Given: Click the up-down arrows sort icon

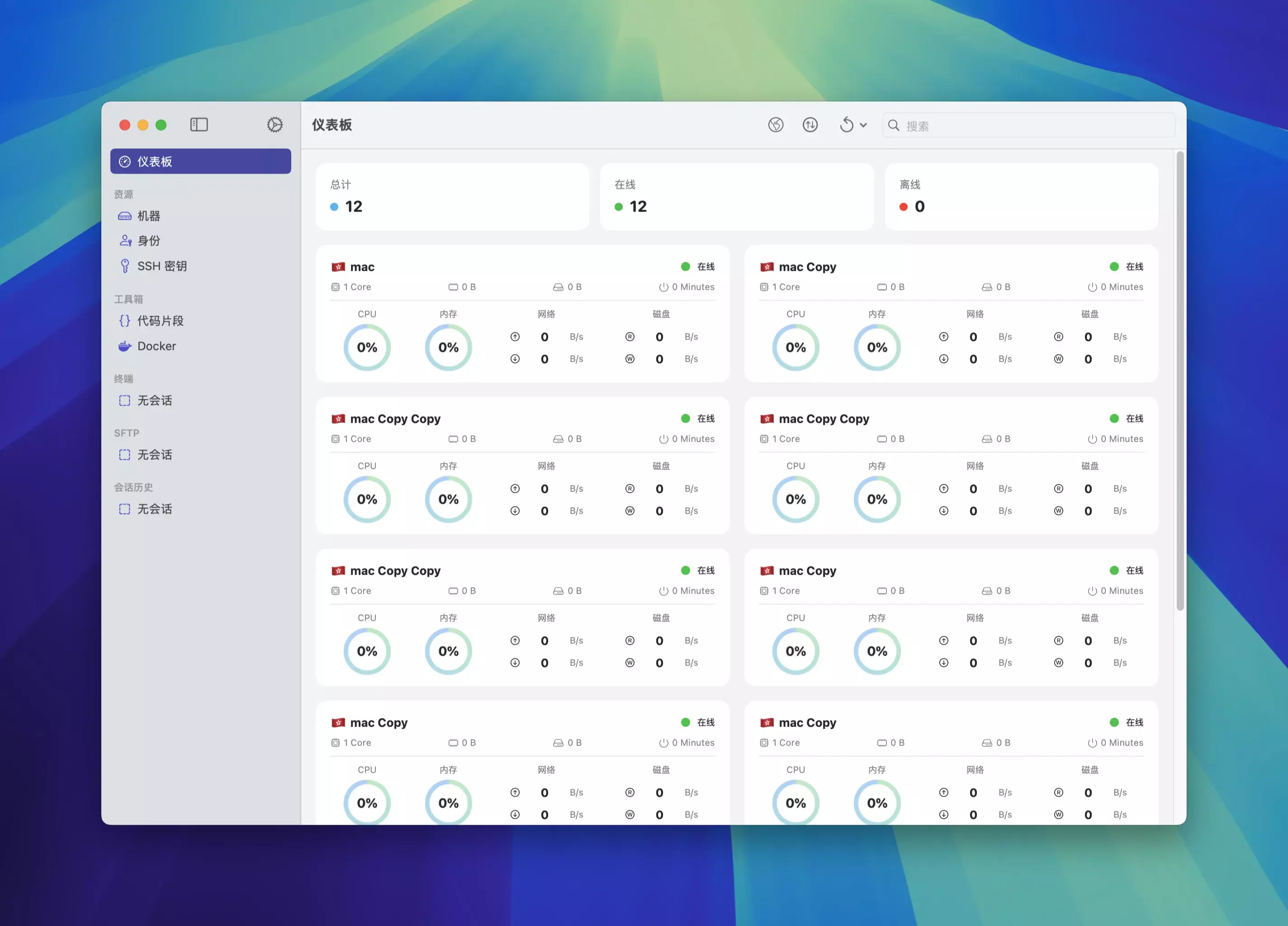Looking at the screenshot, I should 810,125.
